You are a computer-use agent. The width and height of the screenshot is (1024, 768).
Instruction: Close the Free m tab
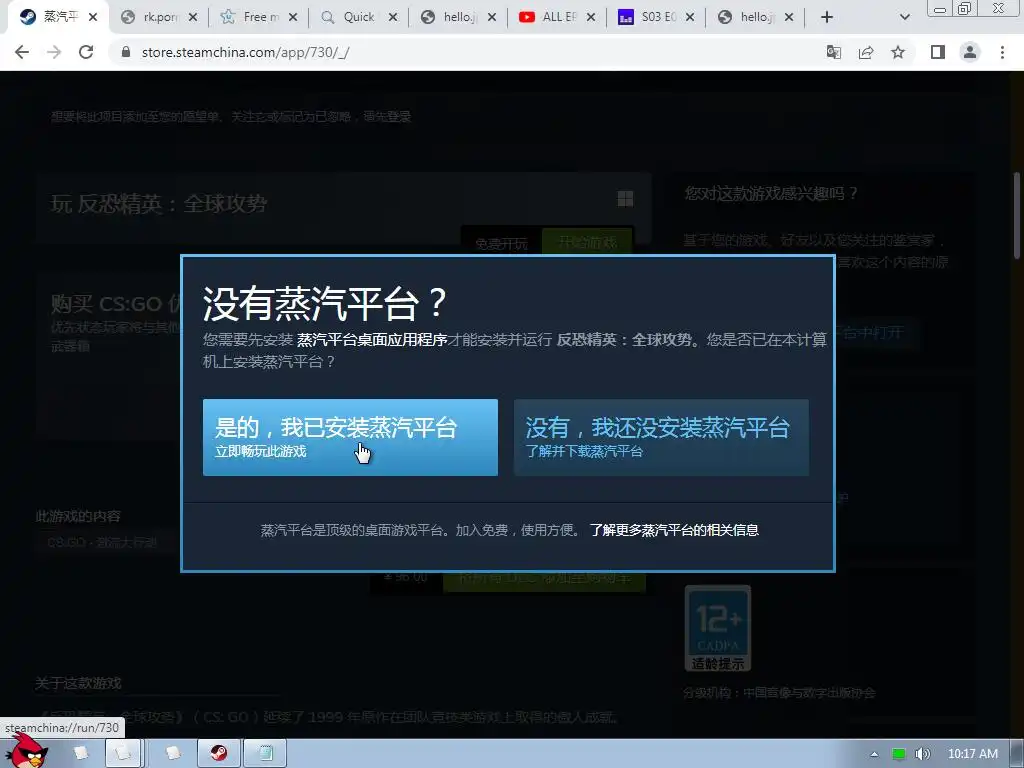click(x=293, y=17)
